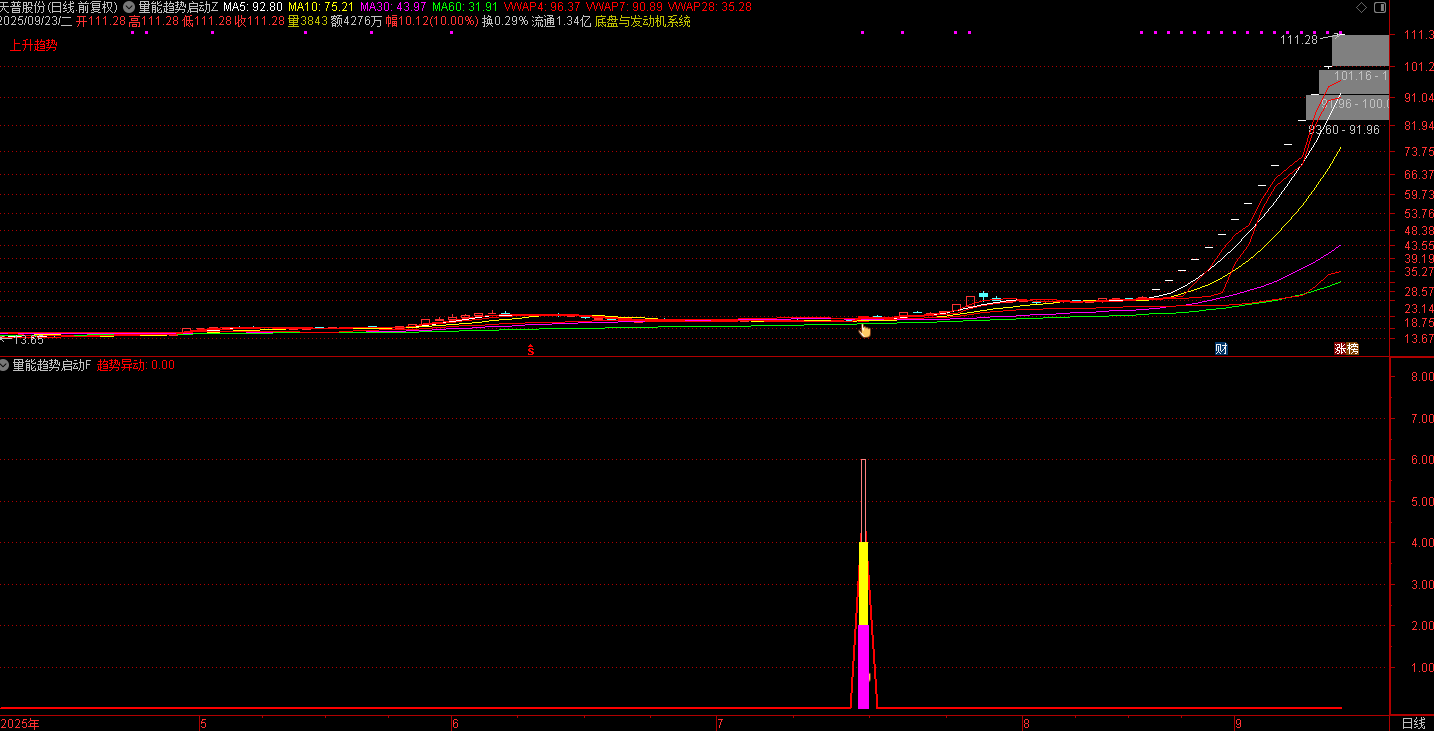This screenshot has width=1434, height=731.
Task: Click the 量能趋势启动F sub-chart name
Action: [52, 365]
